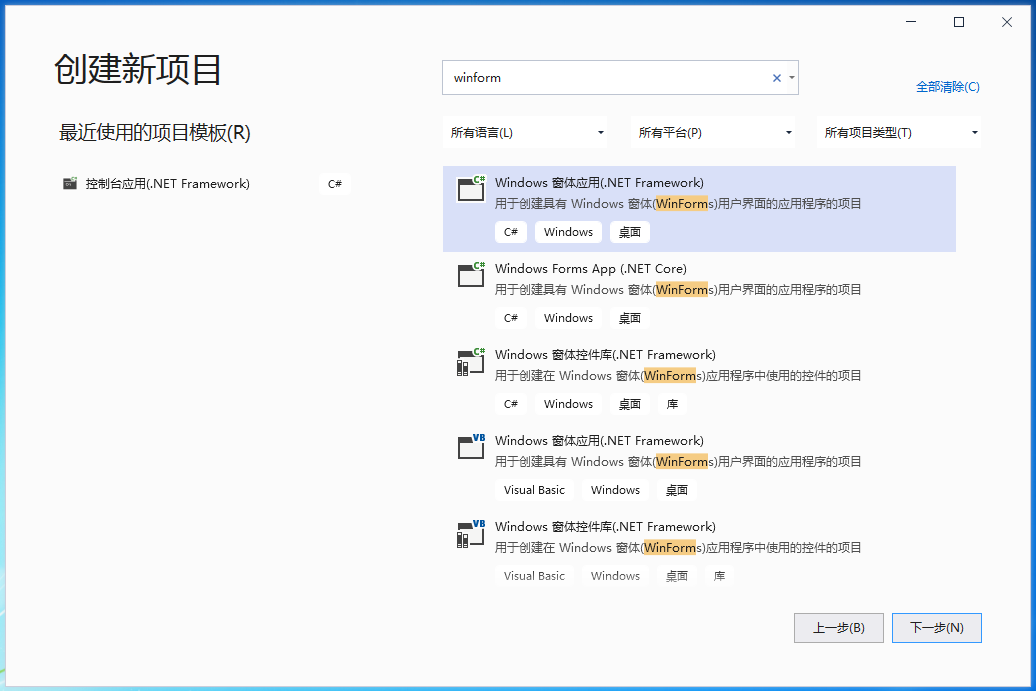
Task: Click C# tag under Windows Forms App (.NET Core)
Action: coord(511,318)
